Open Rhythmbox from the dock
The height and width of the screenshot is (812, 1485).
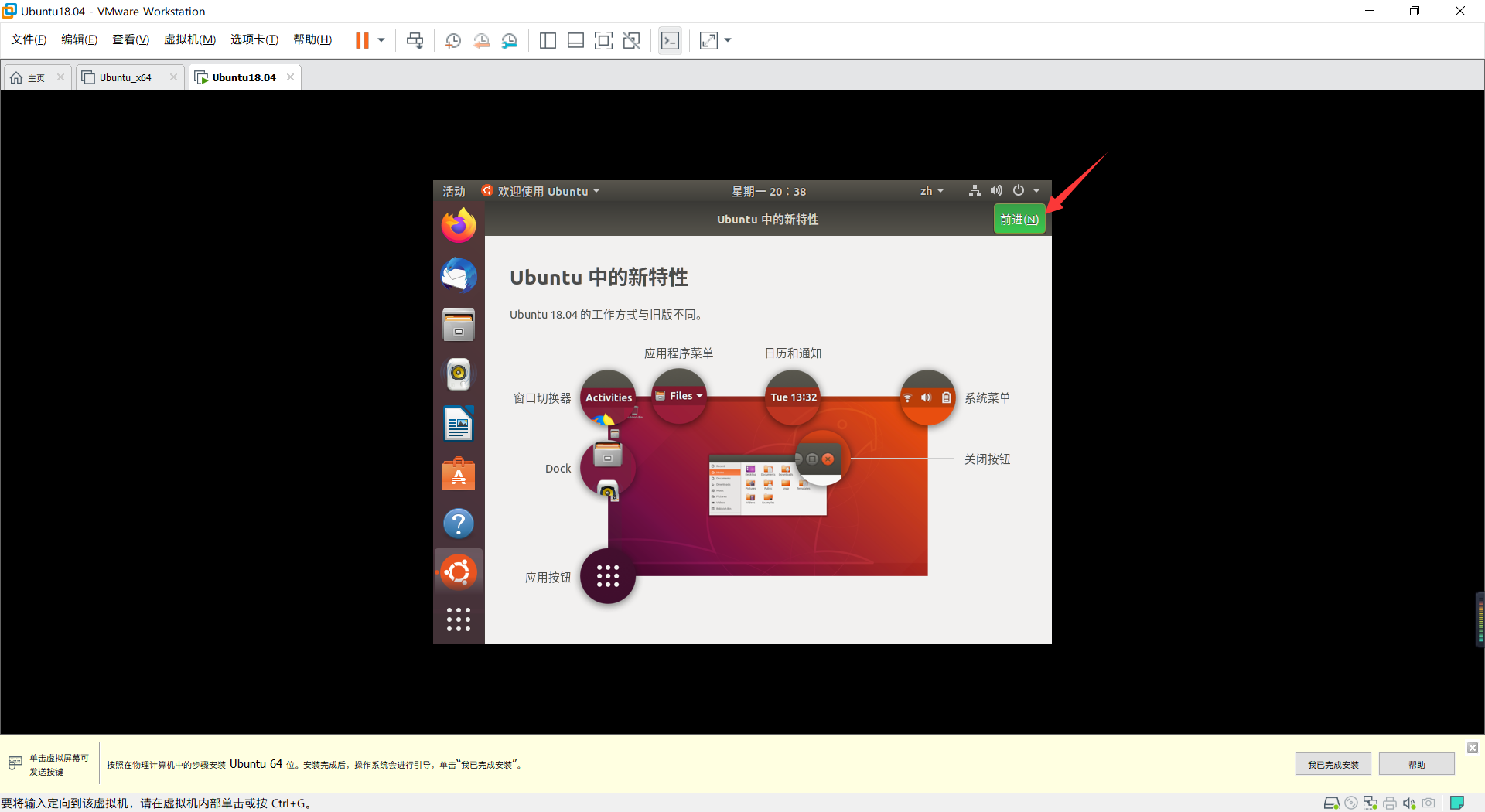[459, 374]
